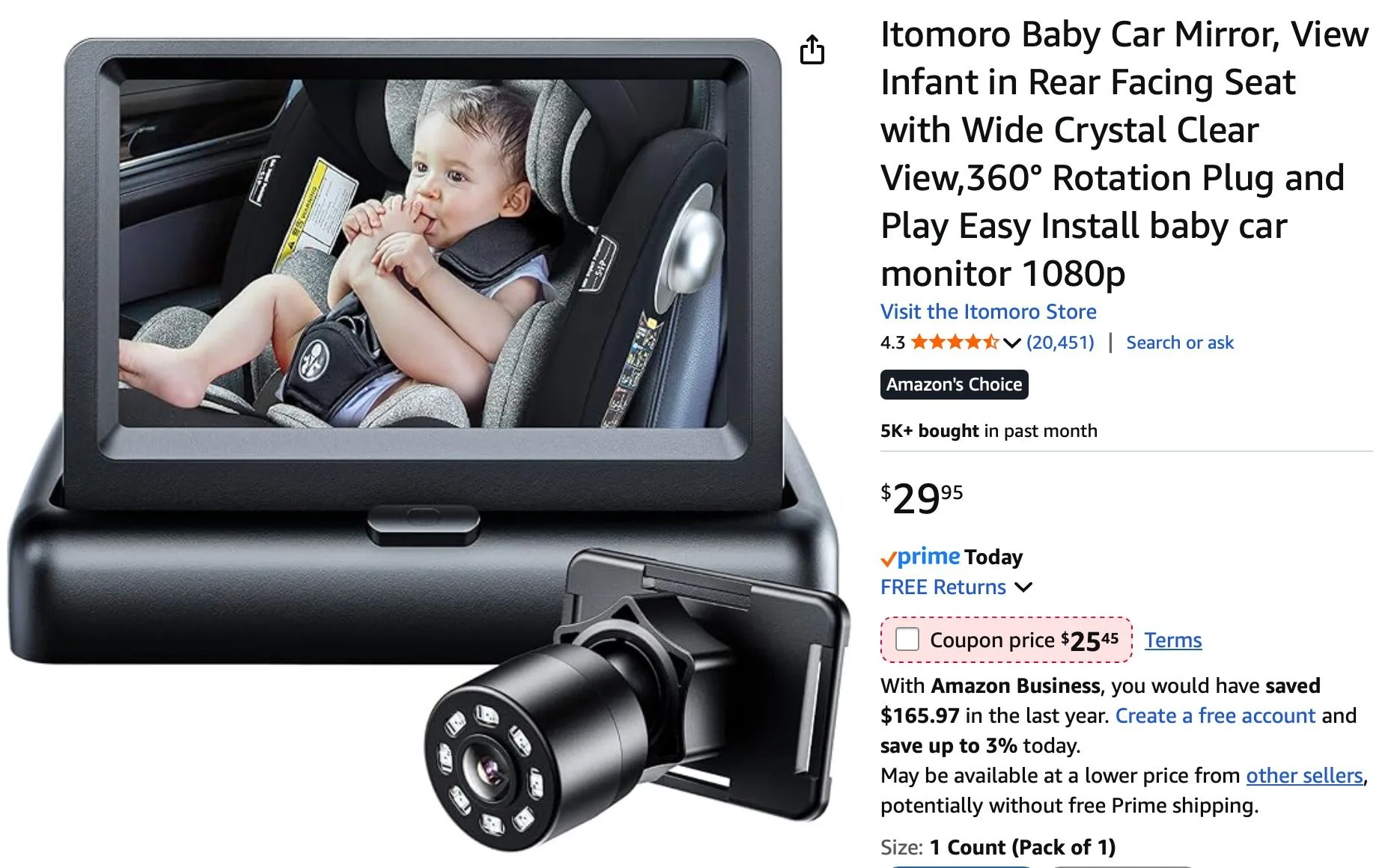Open the FREE Returns details
This screenshot has width=1397, height=868.
pyautogui.click(x=943, y=587)
